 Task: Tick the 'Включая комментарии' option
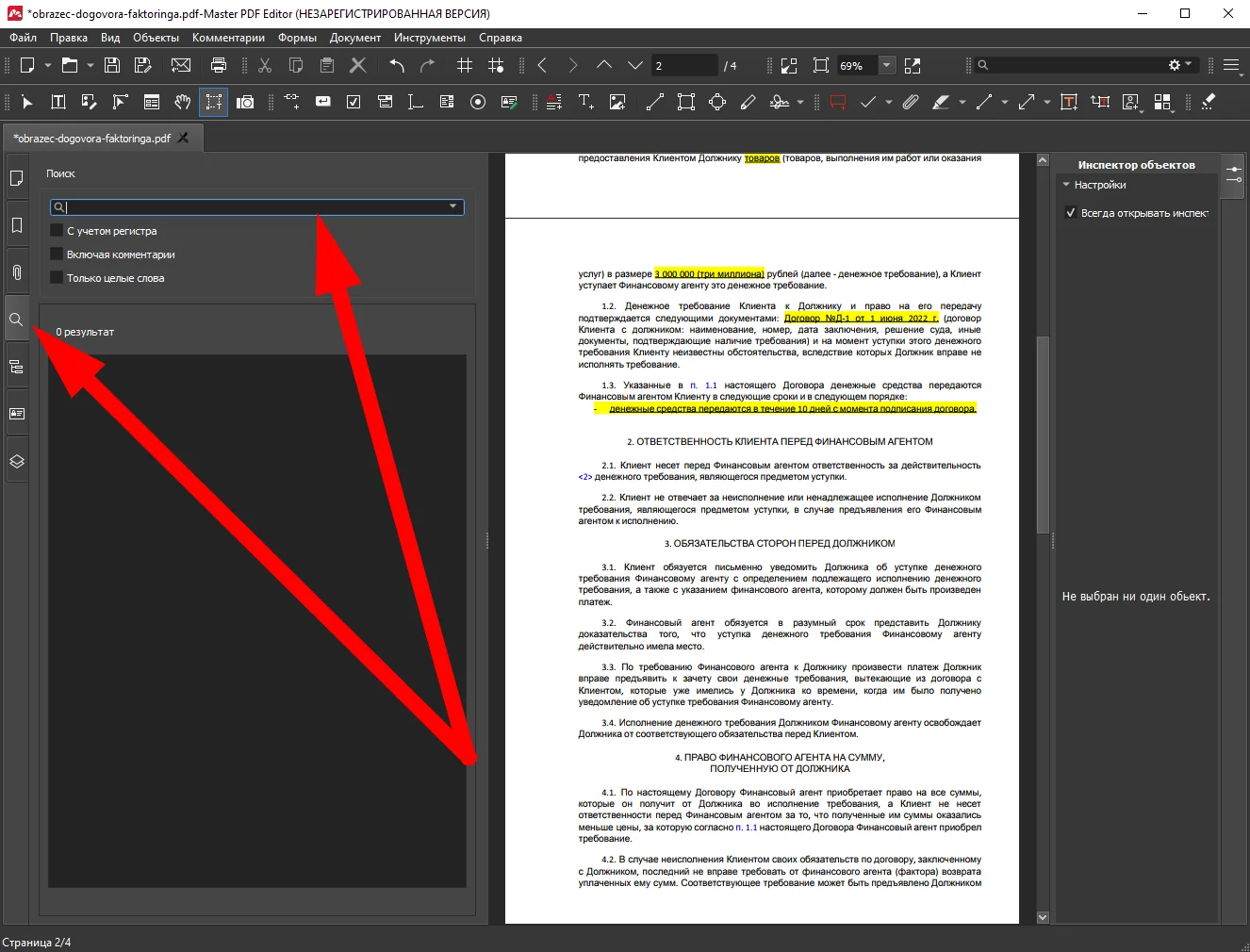[x=57, y=254]
